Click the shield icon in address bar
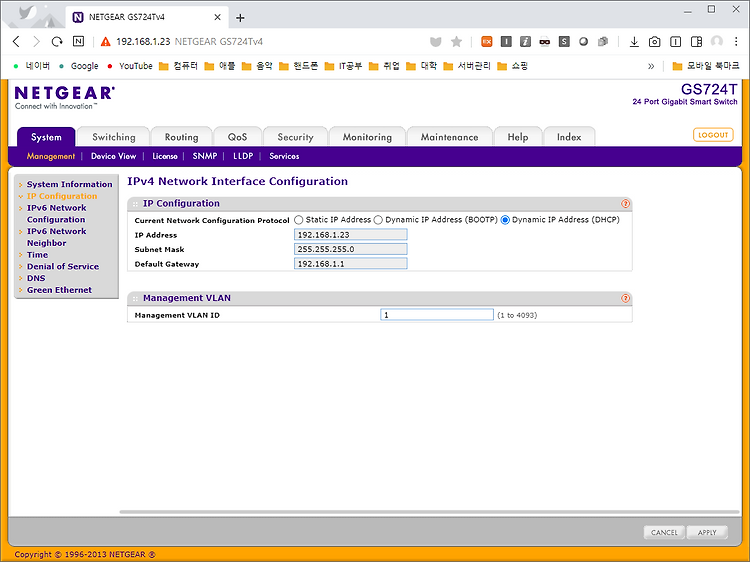750x562 pixels. click(435, 42)
